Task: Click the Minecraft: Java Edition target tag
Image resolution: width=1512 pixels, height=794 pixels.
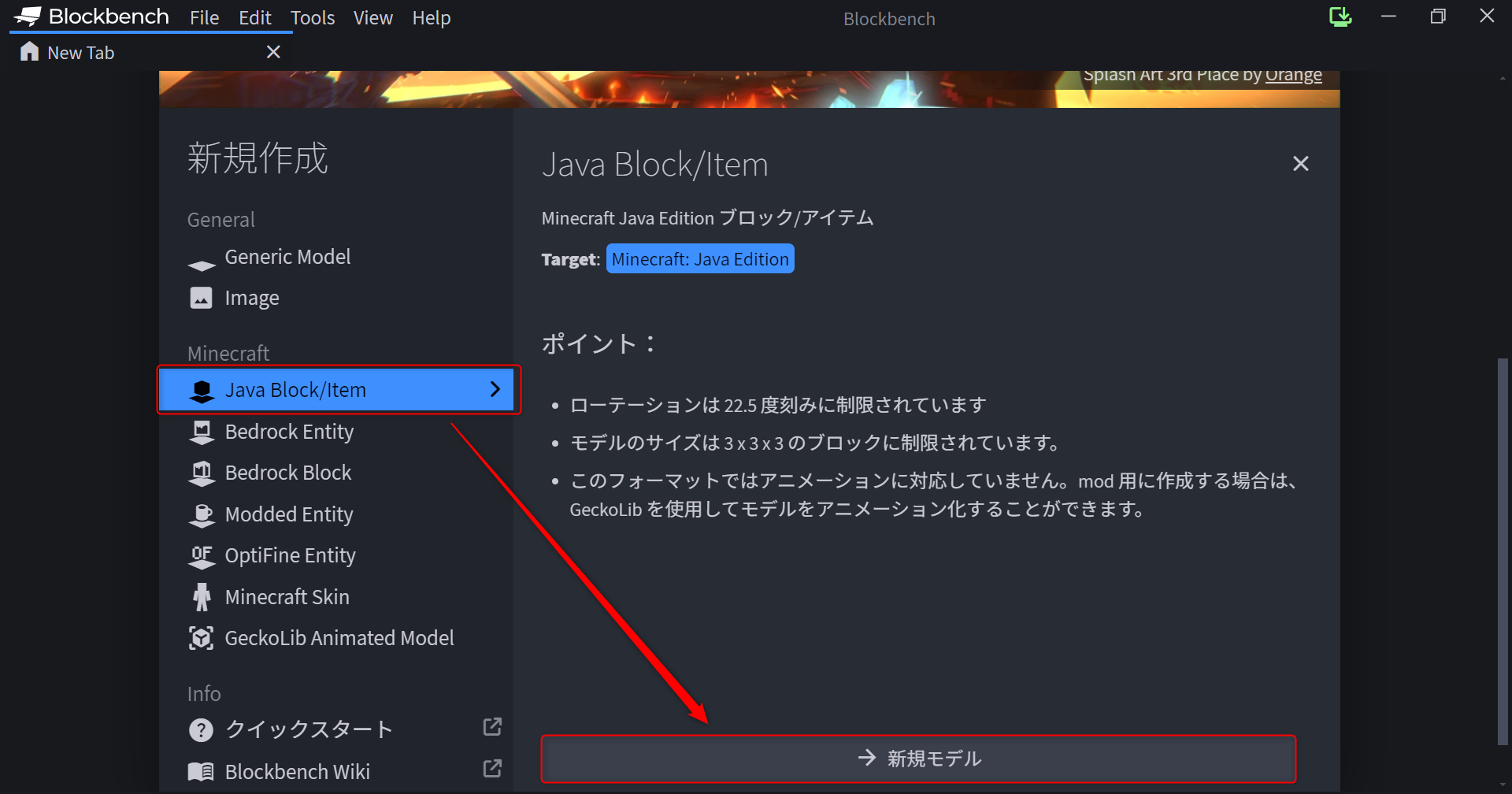Action: (x=700, y=258)
